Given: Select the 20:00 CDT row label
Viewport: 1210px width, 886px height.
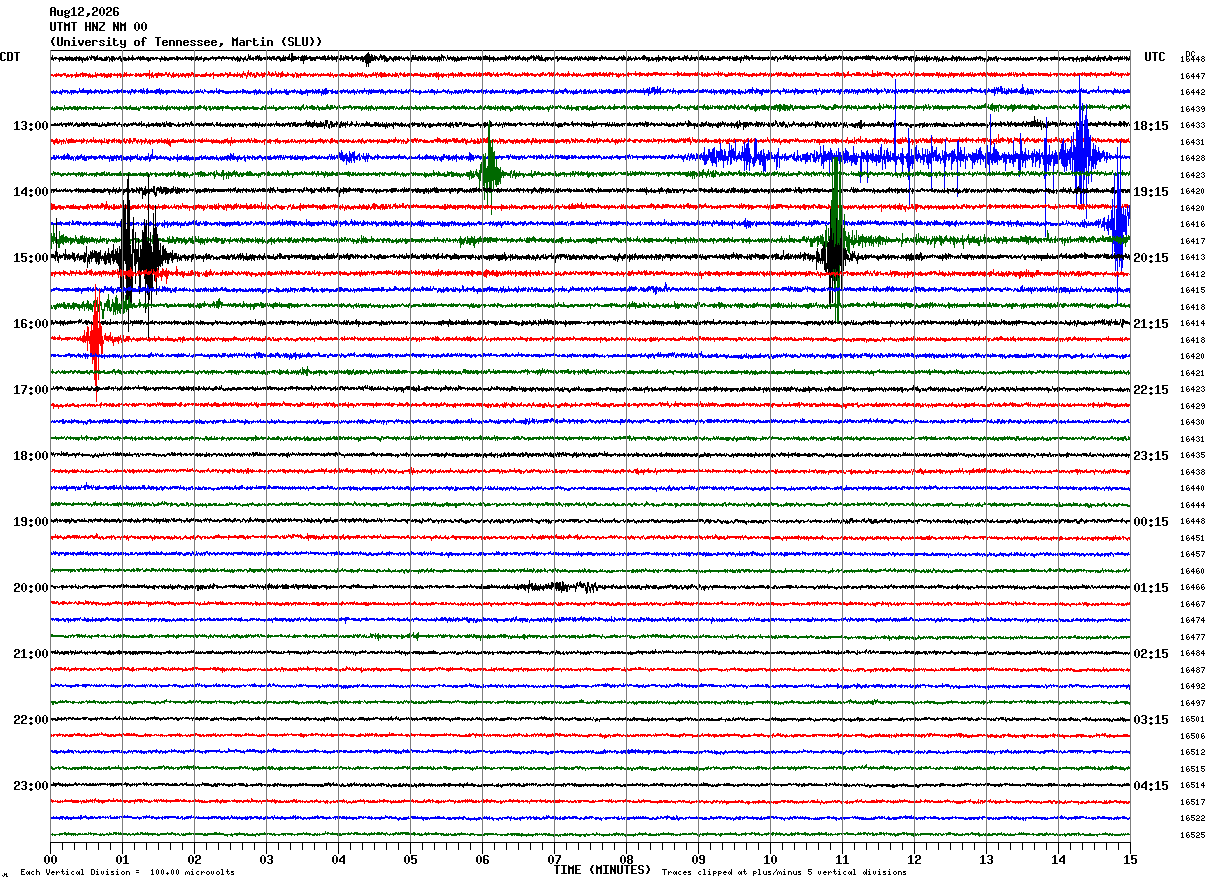Looking at the screenshot, I should click(30, 587).
